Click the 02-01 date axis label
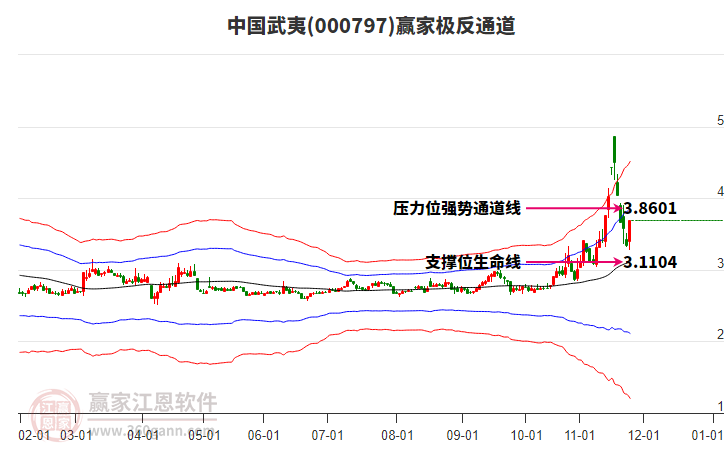The width and height of the screenshot is (726, 450). 34,436
